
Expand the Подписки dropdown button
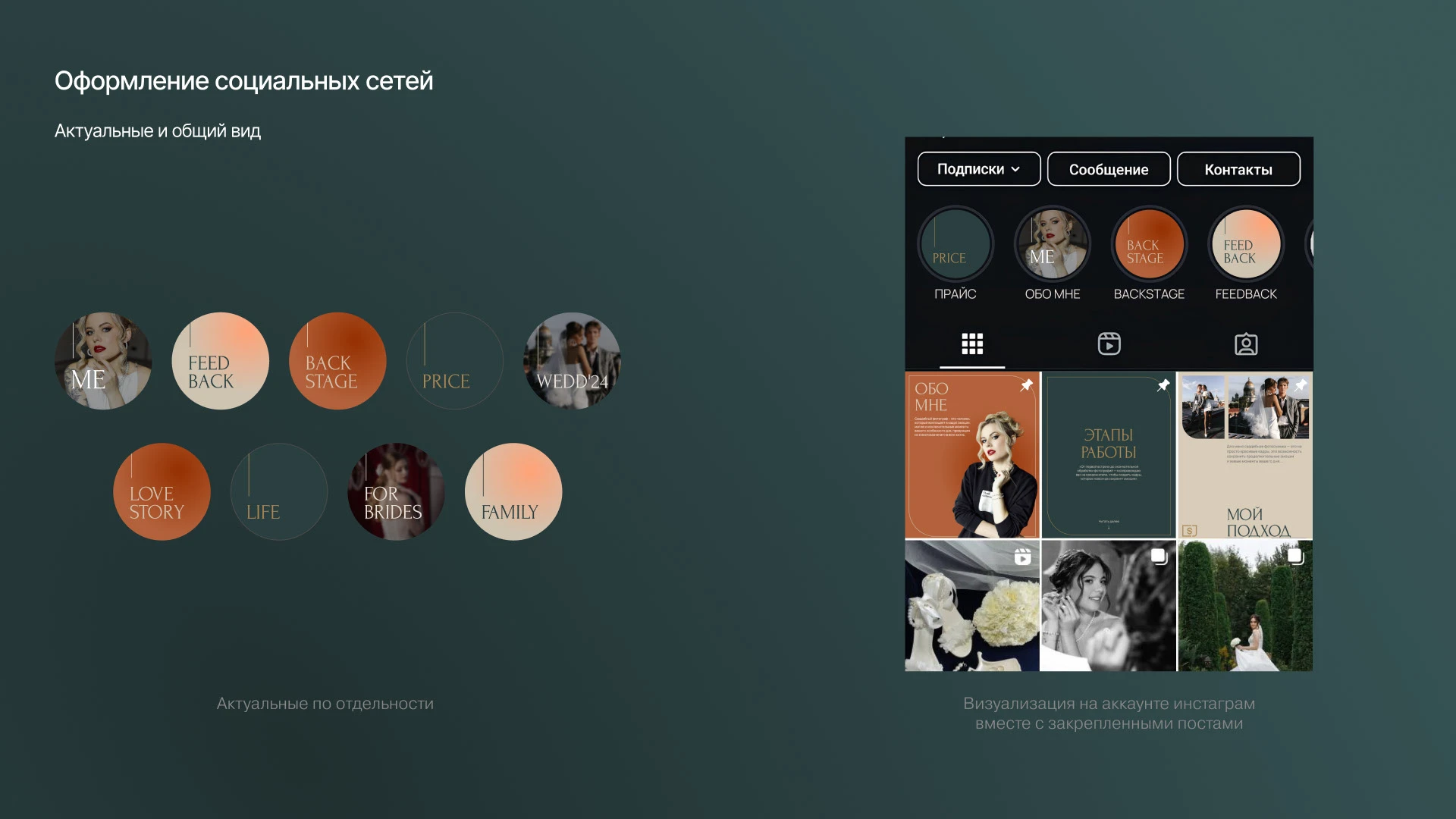click(x=979, y=169)
